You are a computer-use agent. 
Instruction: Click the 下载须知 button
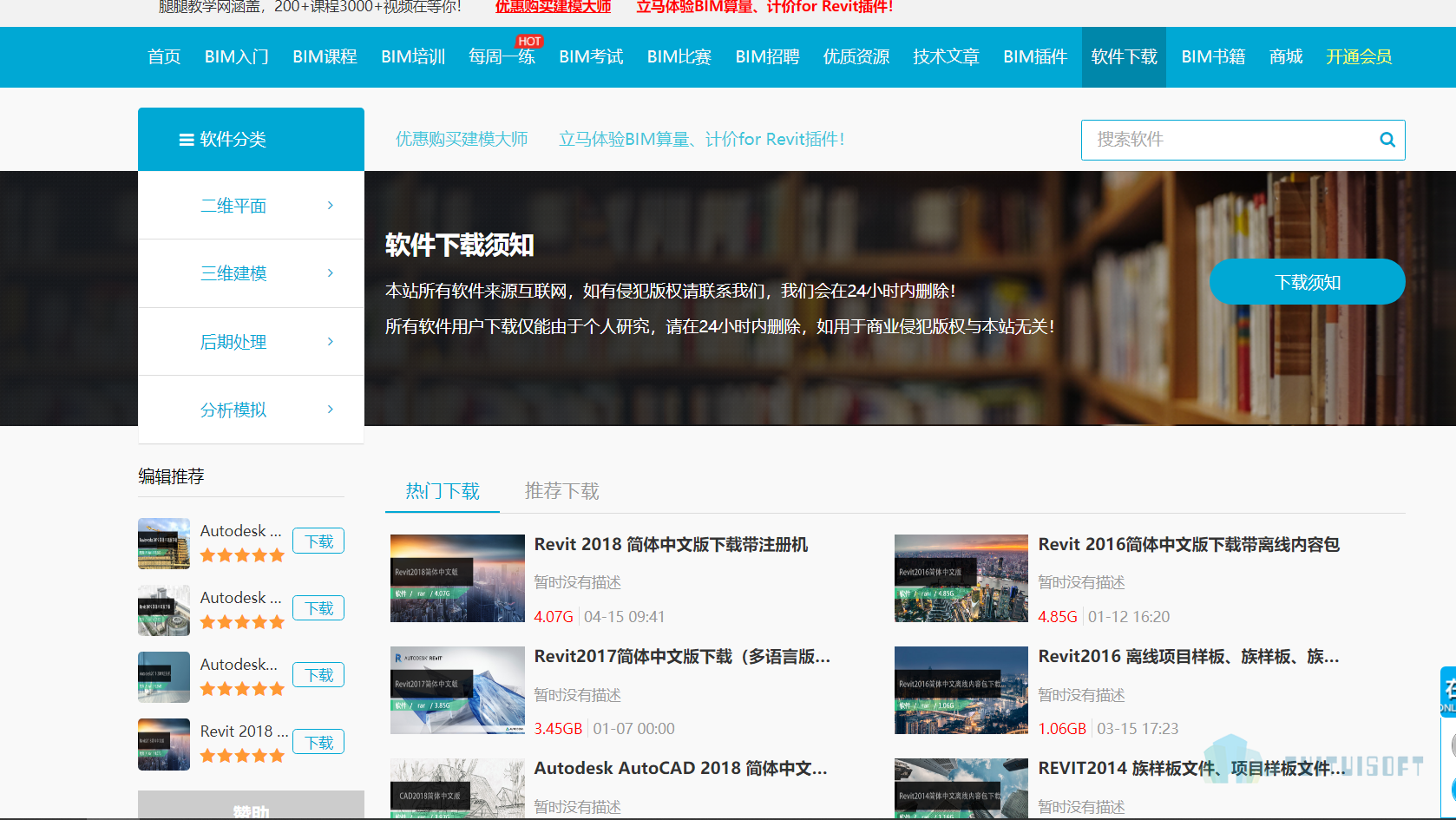(1308, 282)
